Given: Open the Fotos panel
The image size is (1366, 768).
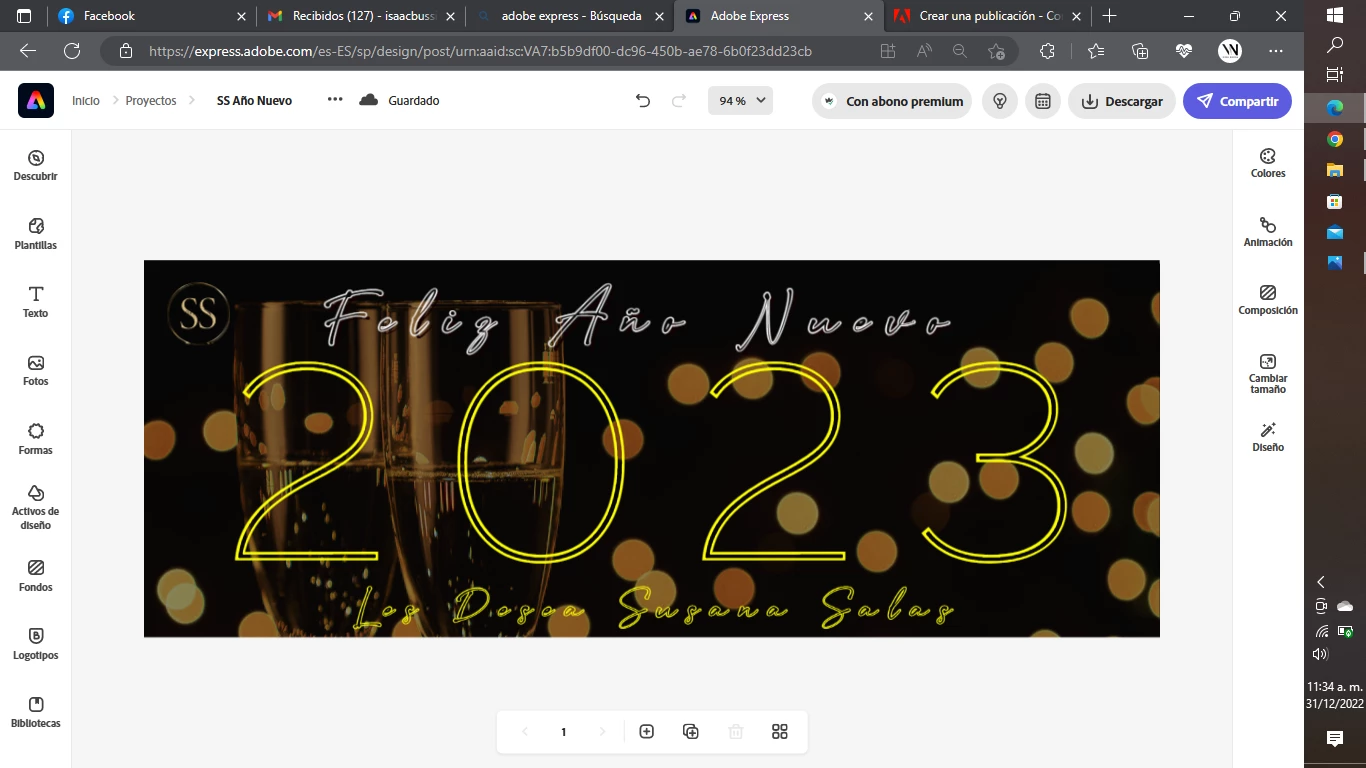Looking at the screenshot, I should click(x=36, y=370).
